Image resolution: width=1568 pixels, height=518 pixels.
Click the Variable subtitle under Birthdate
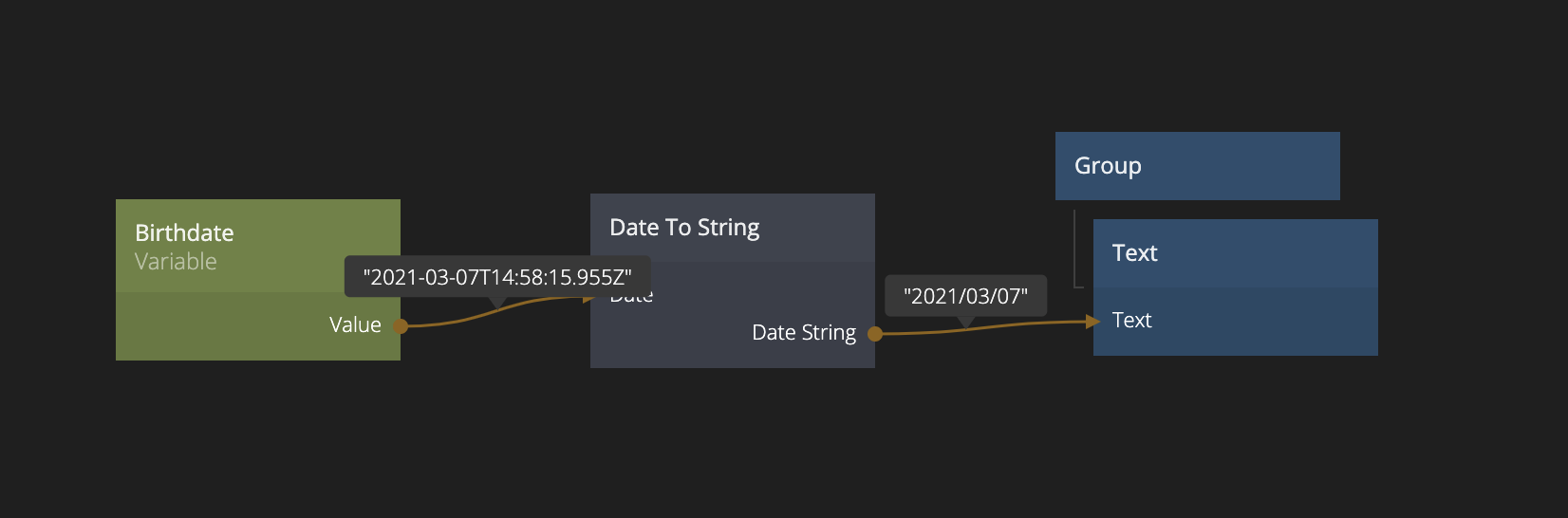176,262
